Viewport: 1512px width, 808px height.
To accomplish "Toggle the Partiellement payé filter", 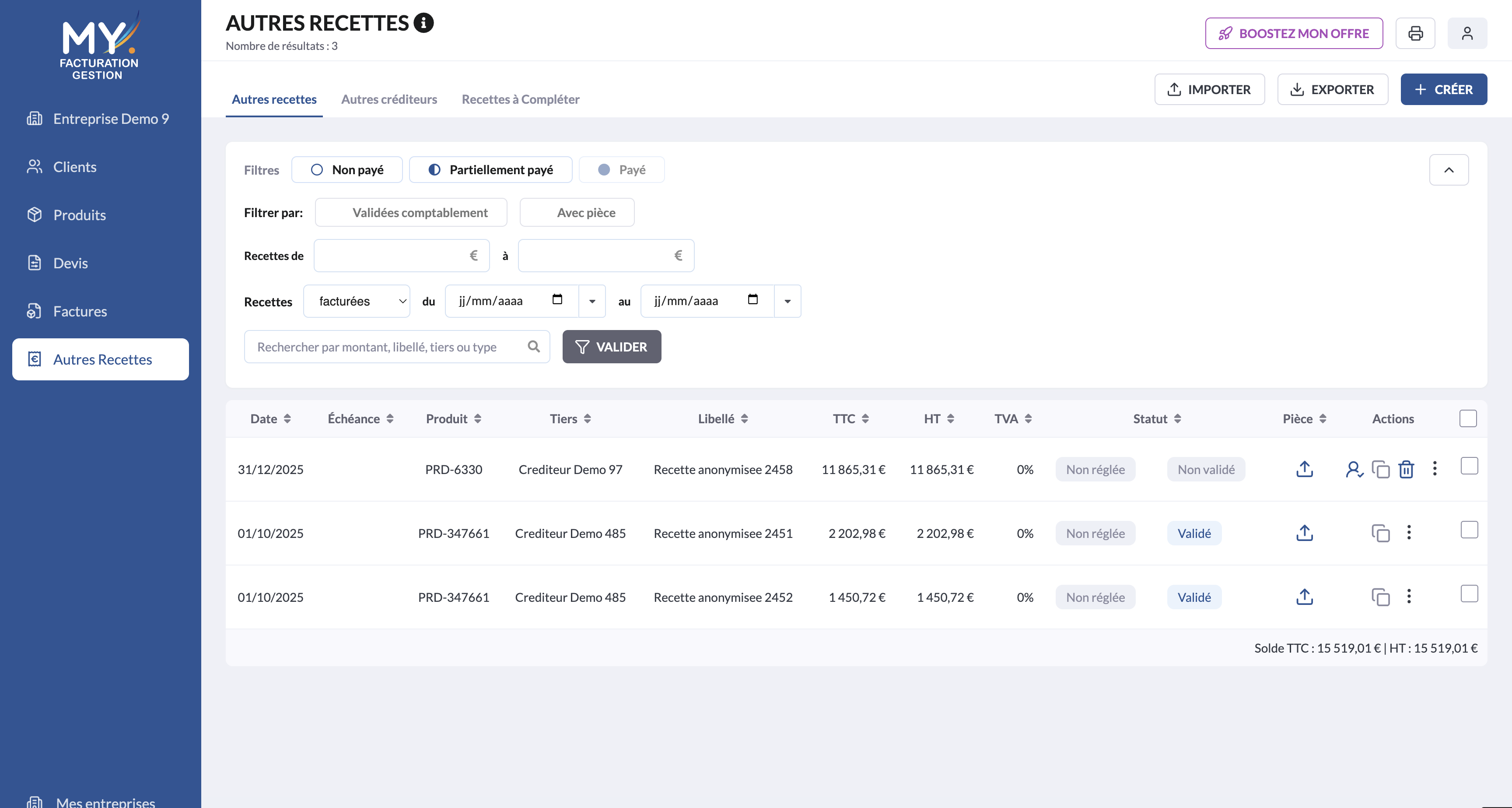I will coord(491,170).
